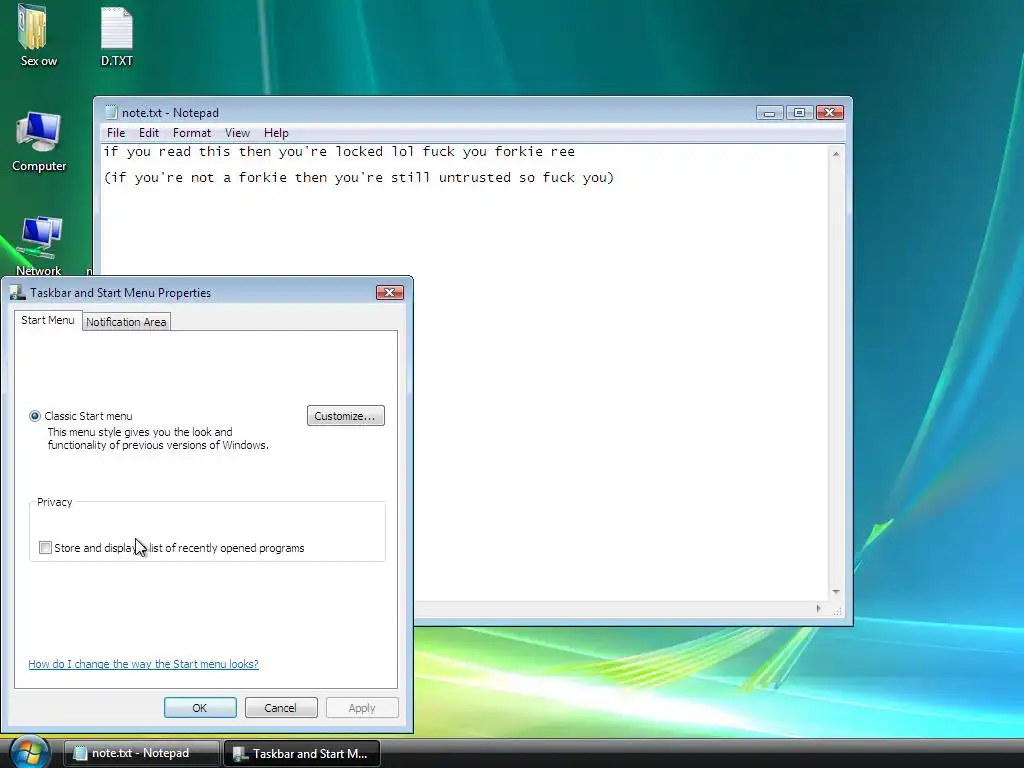Click the Notepad icon in the note.txt title bar

[111, 112]
